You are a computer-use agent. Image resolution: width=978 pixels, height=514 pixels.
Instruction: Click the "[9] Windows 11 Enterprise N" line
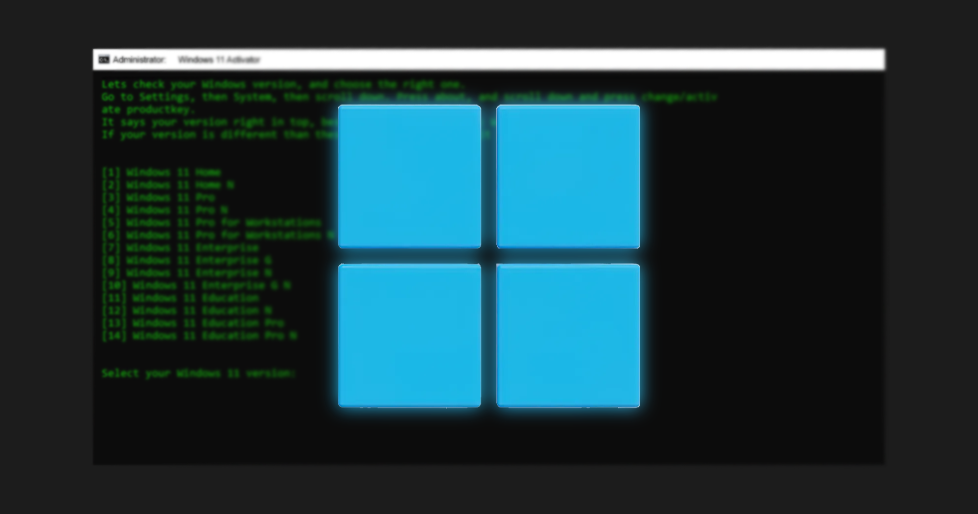click(x=186, y=273)
